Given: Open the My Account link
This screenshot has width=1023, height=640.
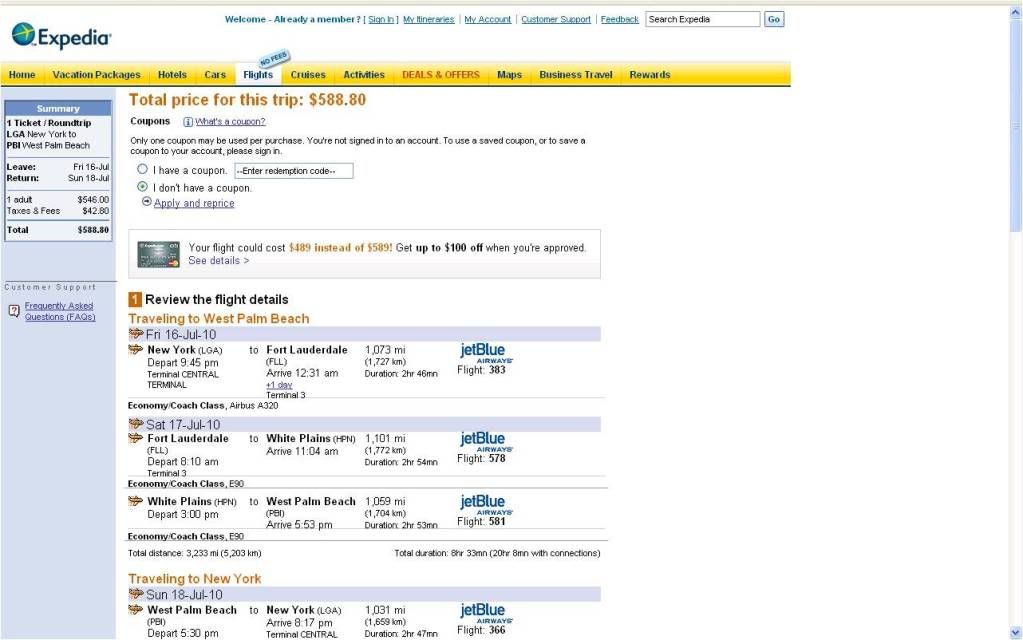Looking at the screenshot, I should (x=487, y=20).
